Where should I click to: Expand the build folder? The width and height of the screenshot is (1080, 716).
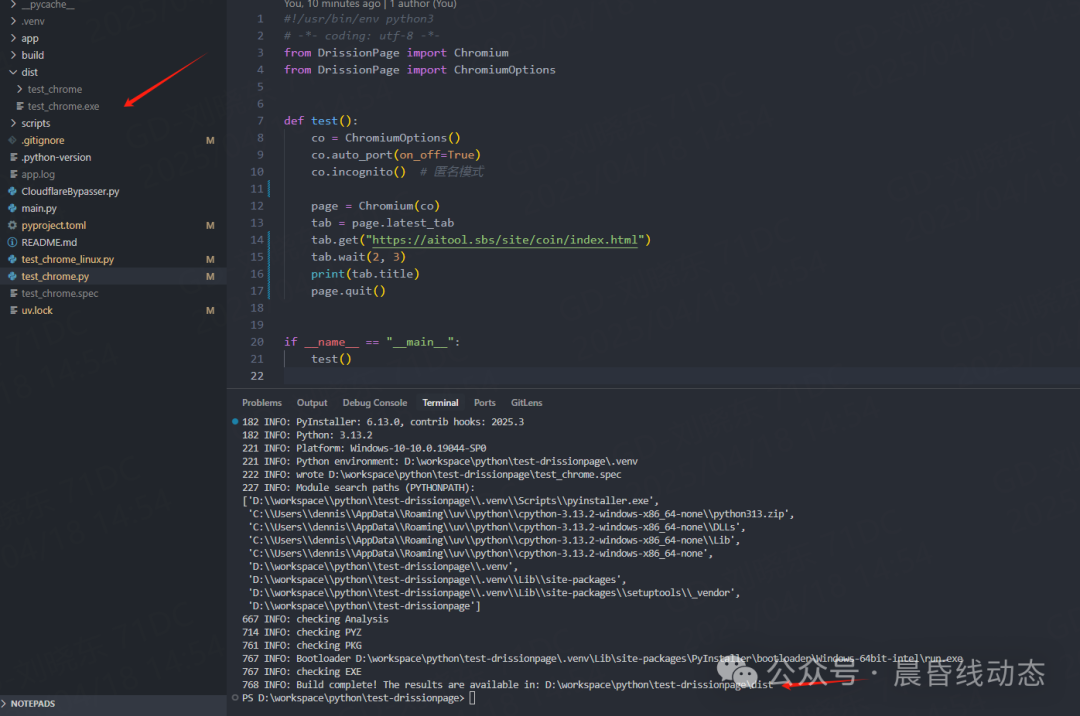32,55
